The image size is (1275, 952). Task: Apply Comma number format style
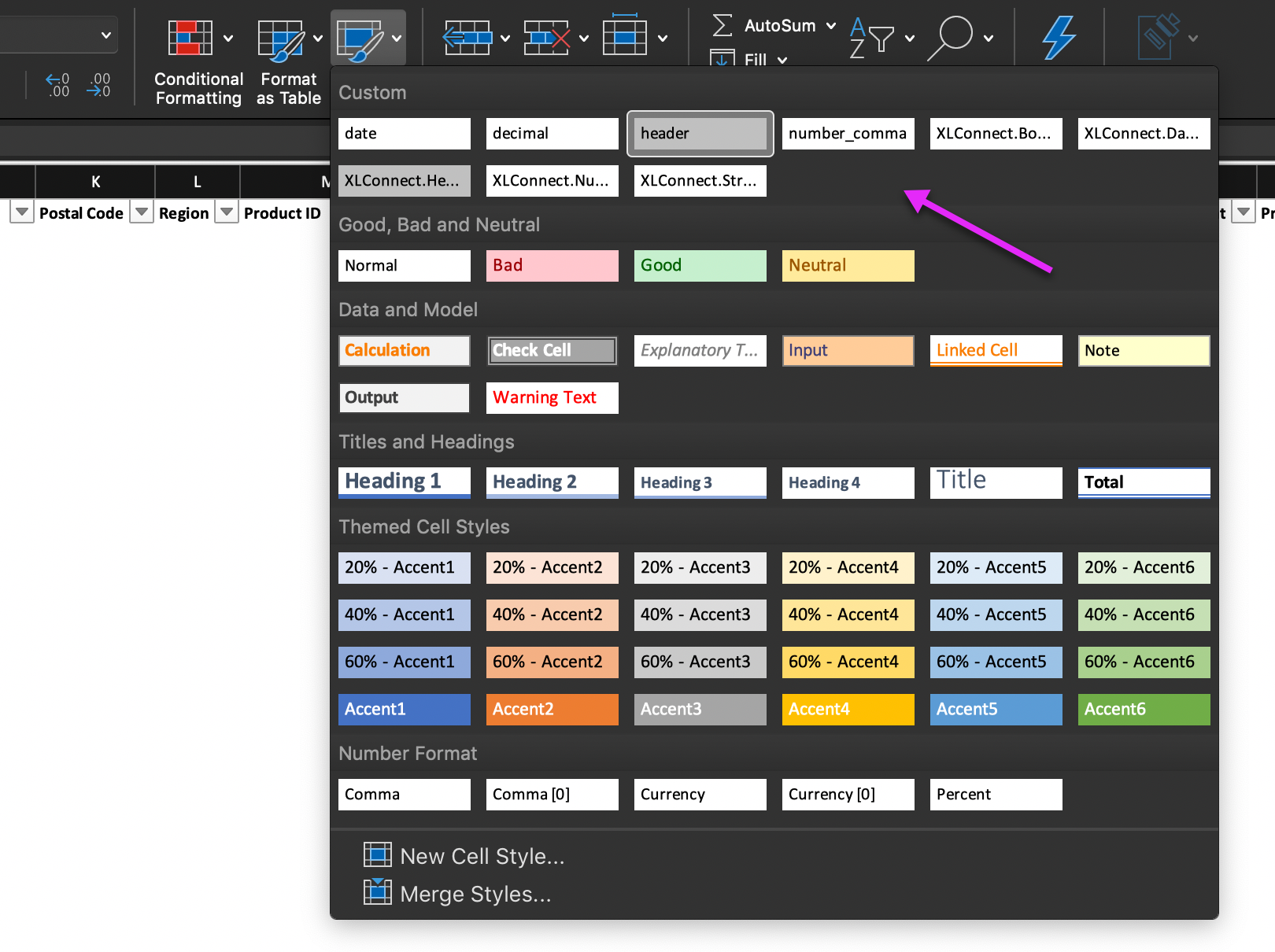coord(405,795)
